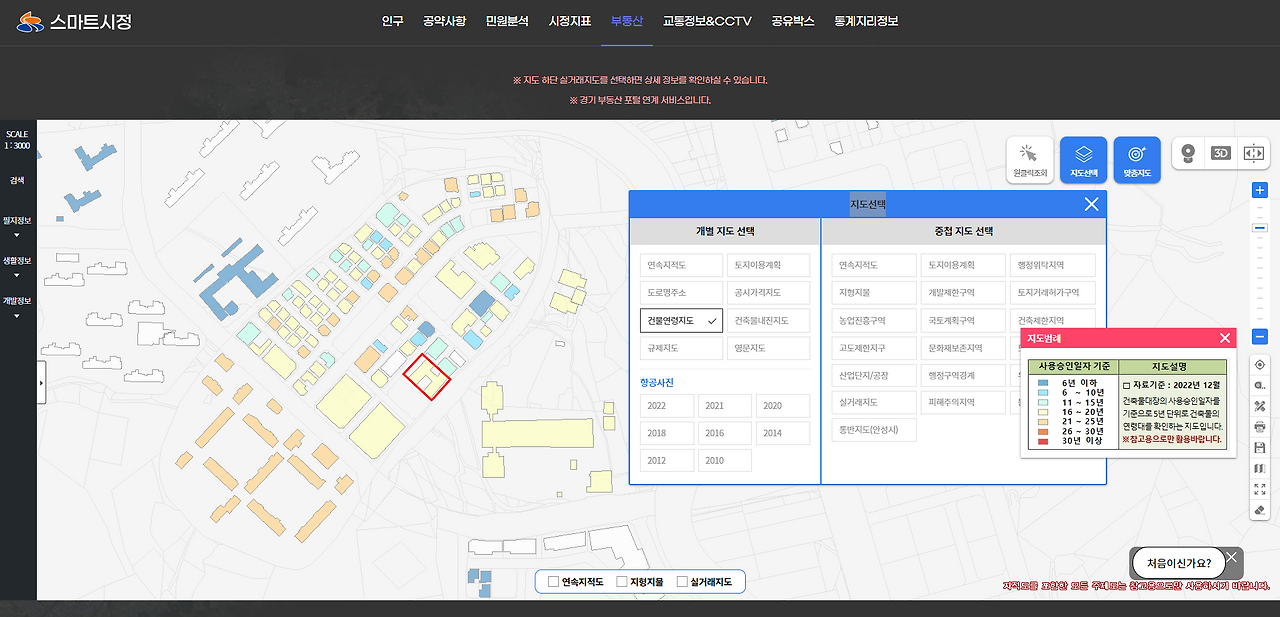Close the 지도범례 legend popup

click(x=1225, y=338)
